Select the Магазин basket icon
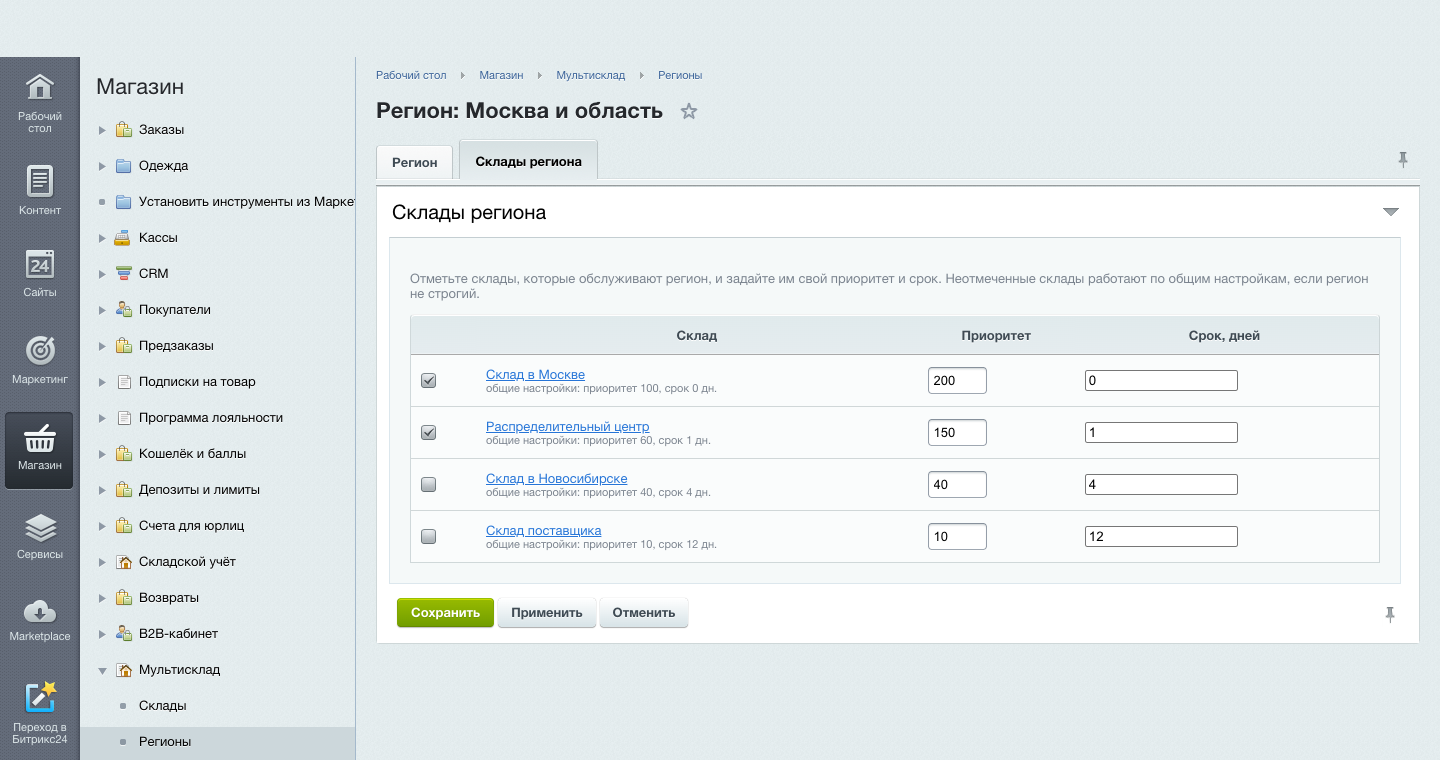This screenshot has width=1440, height=760. (39, 437)
